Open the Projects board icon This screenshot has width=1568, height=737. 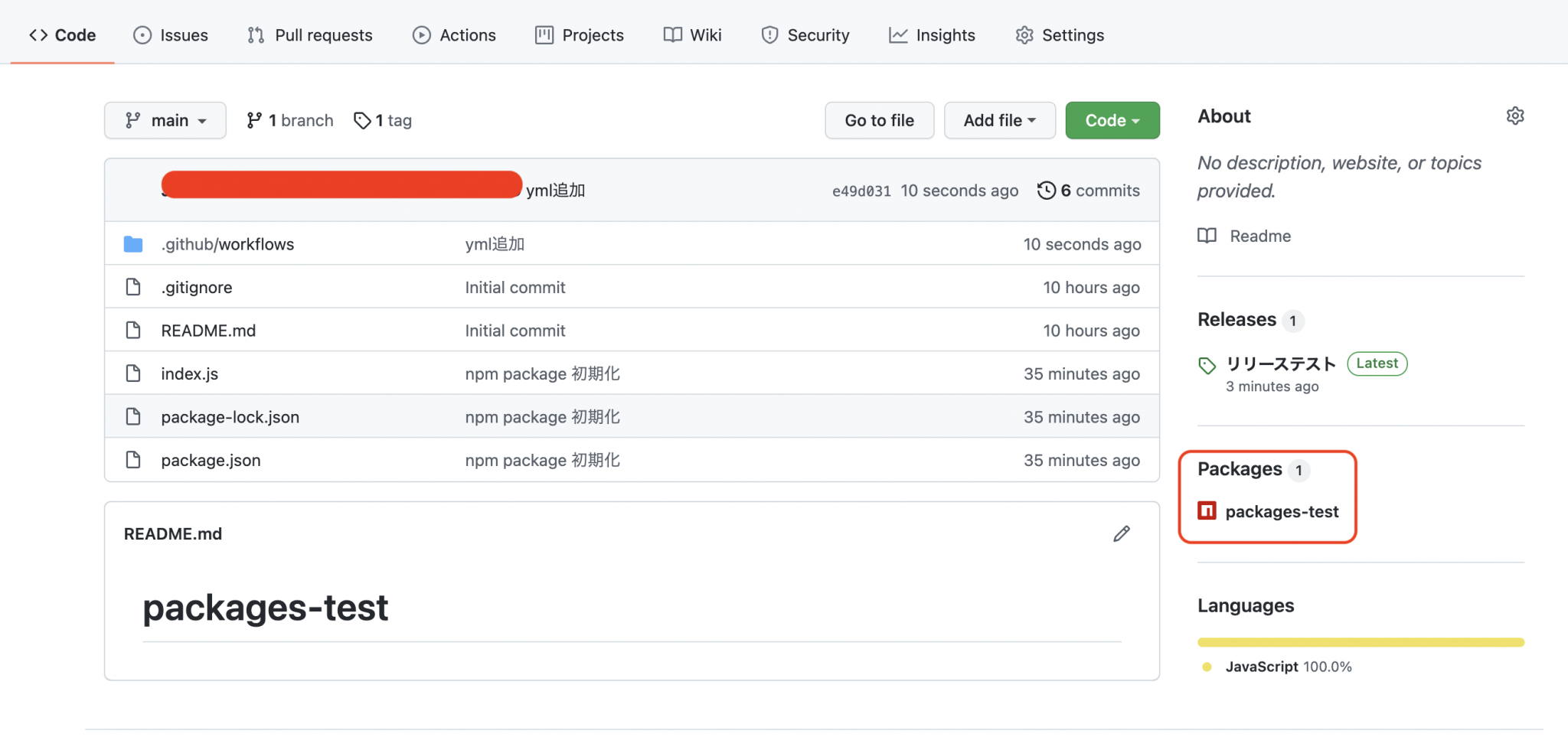point(544,35)
